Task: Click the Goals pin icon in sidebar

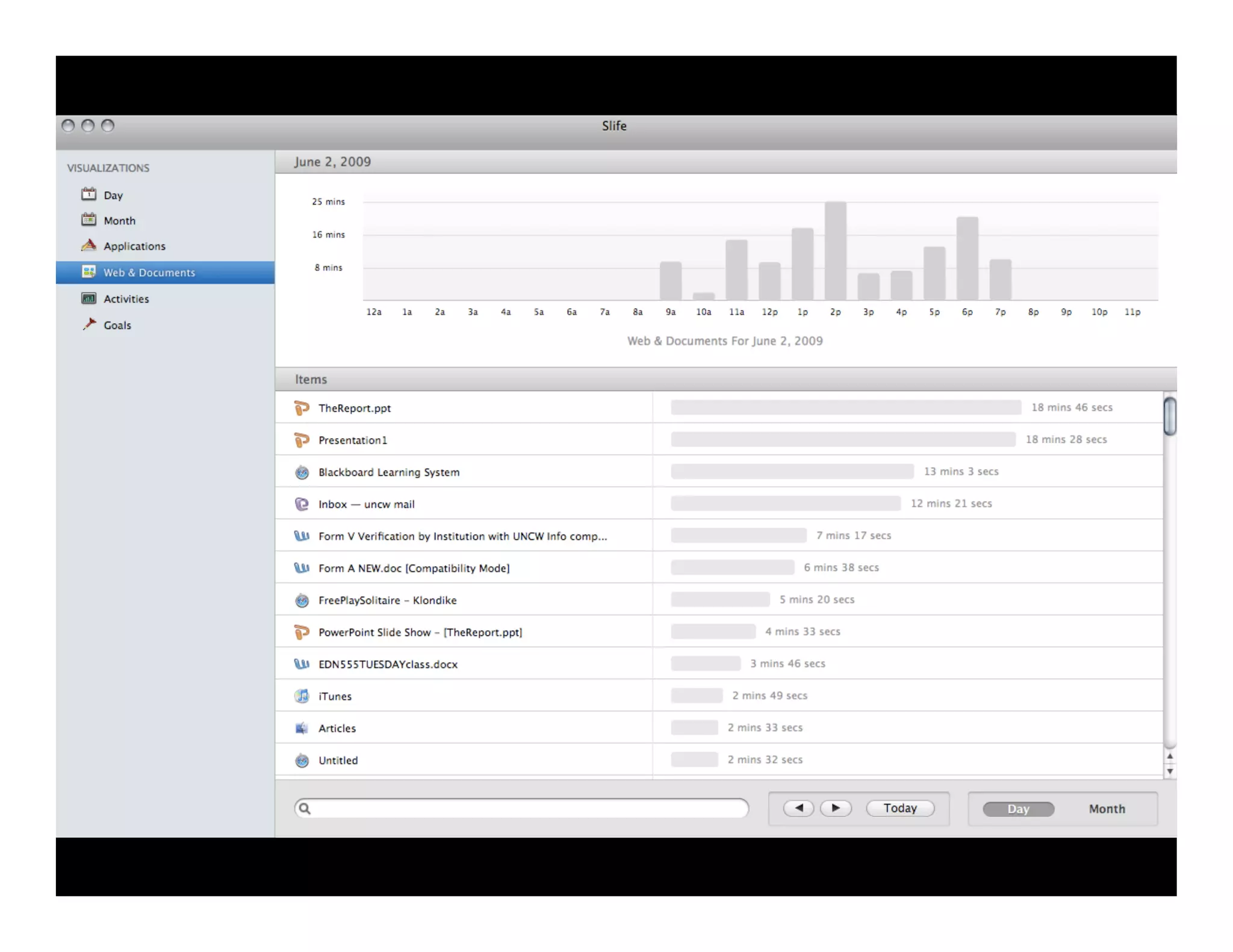Action: pos(89,324)
